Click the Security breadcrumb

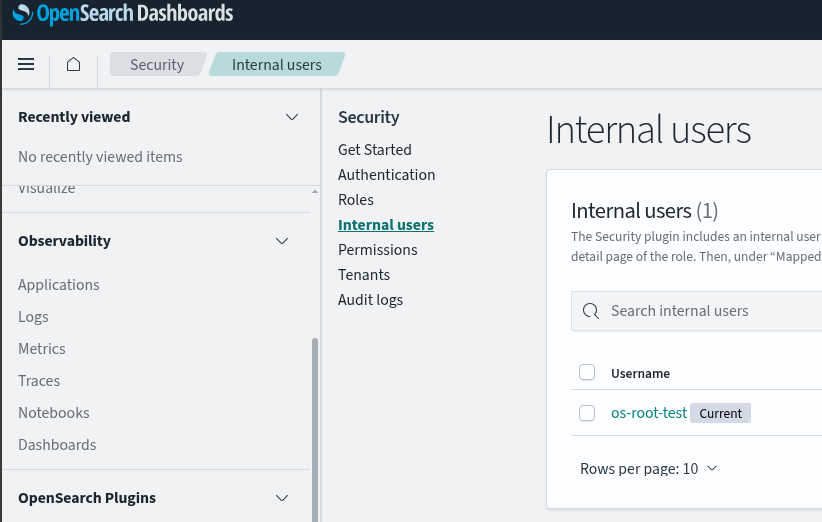tap(157, 64)
